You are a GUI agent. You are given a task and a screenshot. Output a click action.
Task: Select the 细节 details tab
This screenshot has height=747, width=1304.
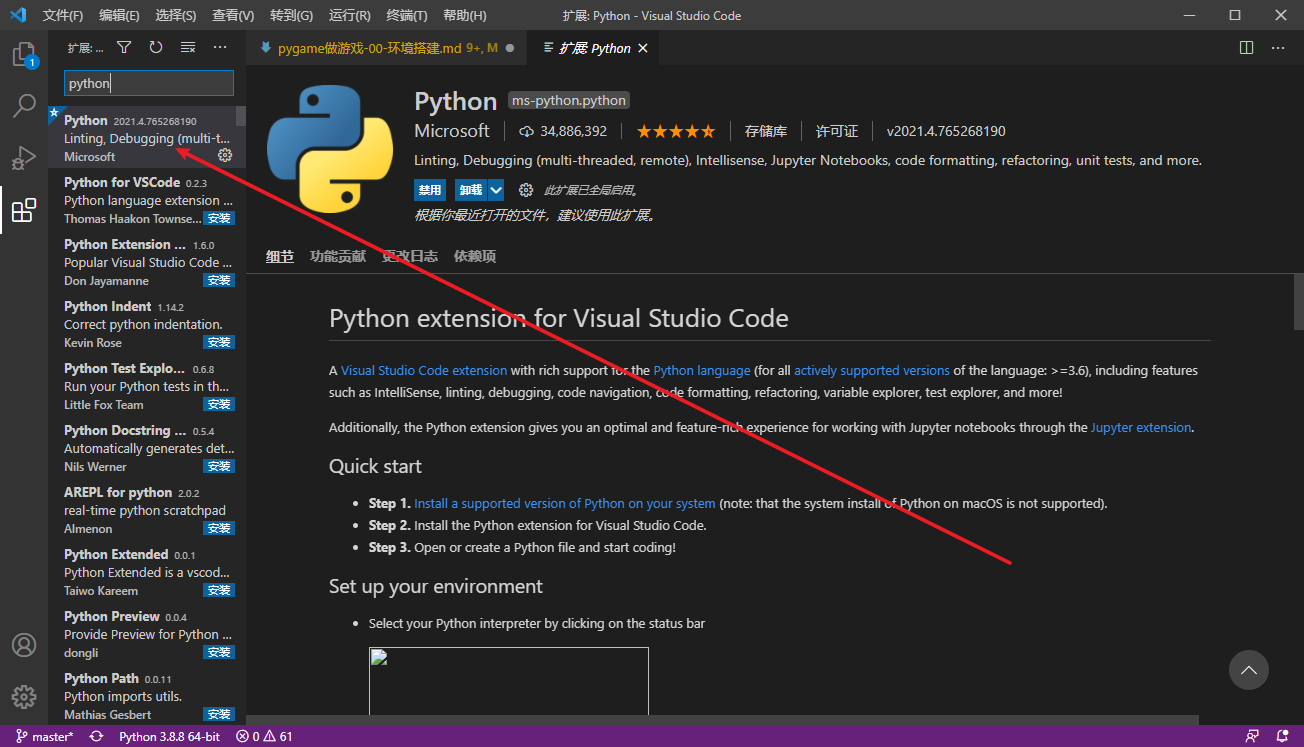click(280, 256)
